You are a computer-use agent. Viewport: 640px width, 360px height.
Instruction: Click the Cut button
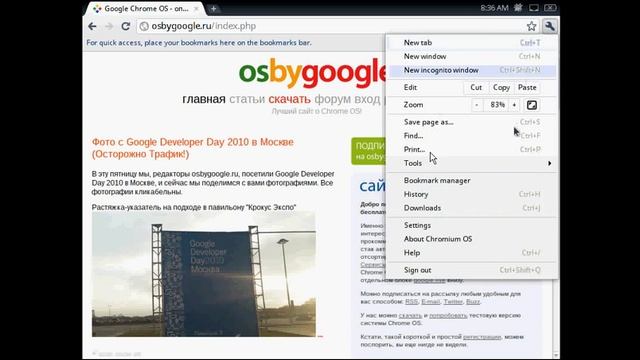click(476, 87)
